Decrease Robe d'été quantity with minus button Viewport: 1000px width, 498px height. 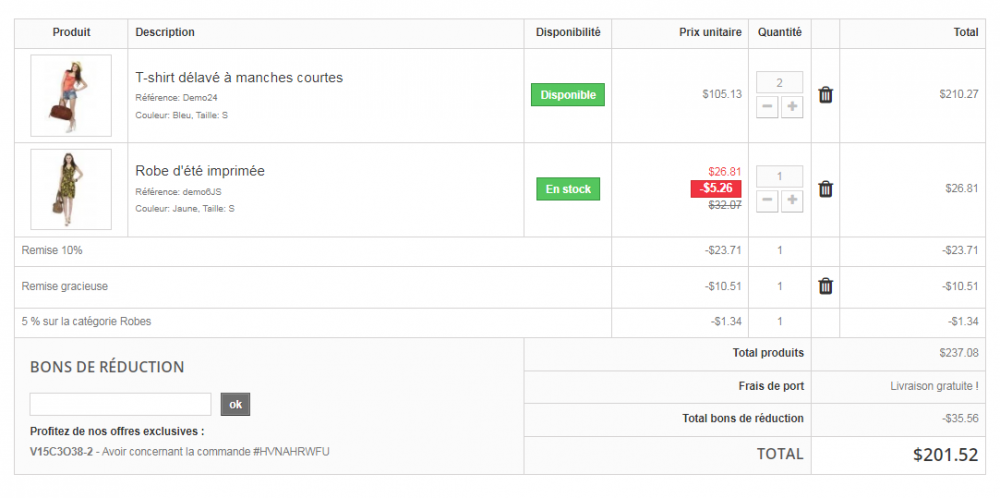767,201
